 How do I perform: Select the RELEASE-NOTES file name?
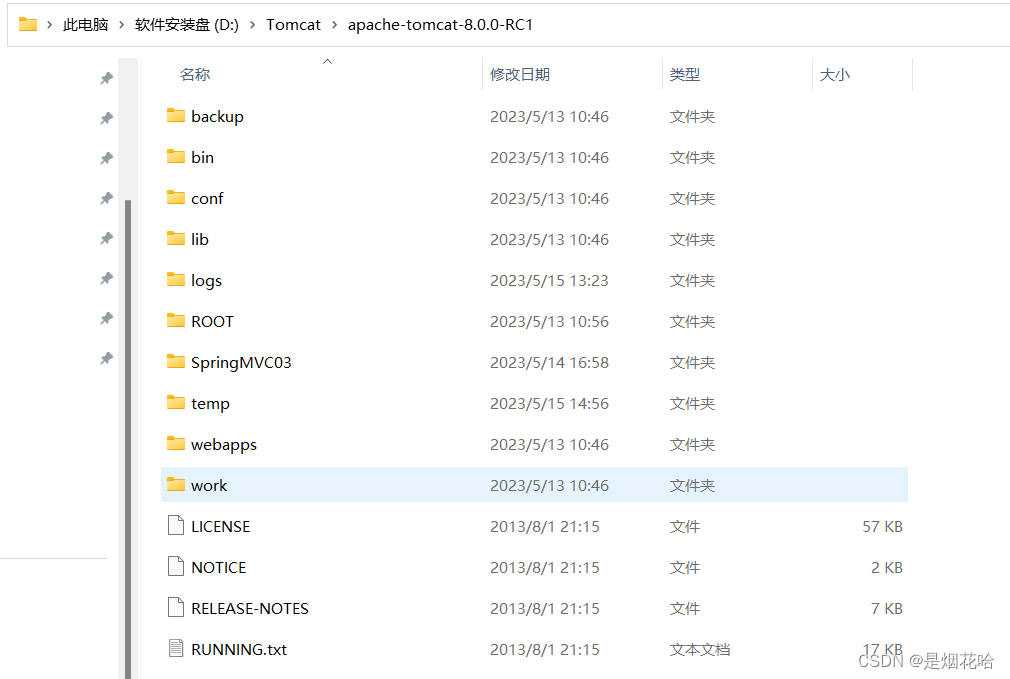click(x=250, y=609)
